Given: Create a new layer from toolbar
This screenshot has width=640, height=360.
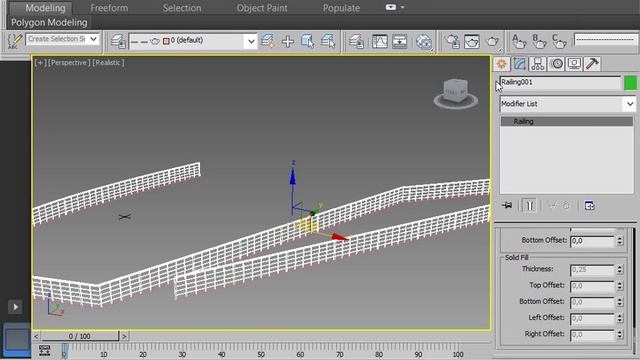Looking at the screenshot, I should [x=267, y=41].
